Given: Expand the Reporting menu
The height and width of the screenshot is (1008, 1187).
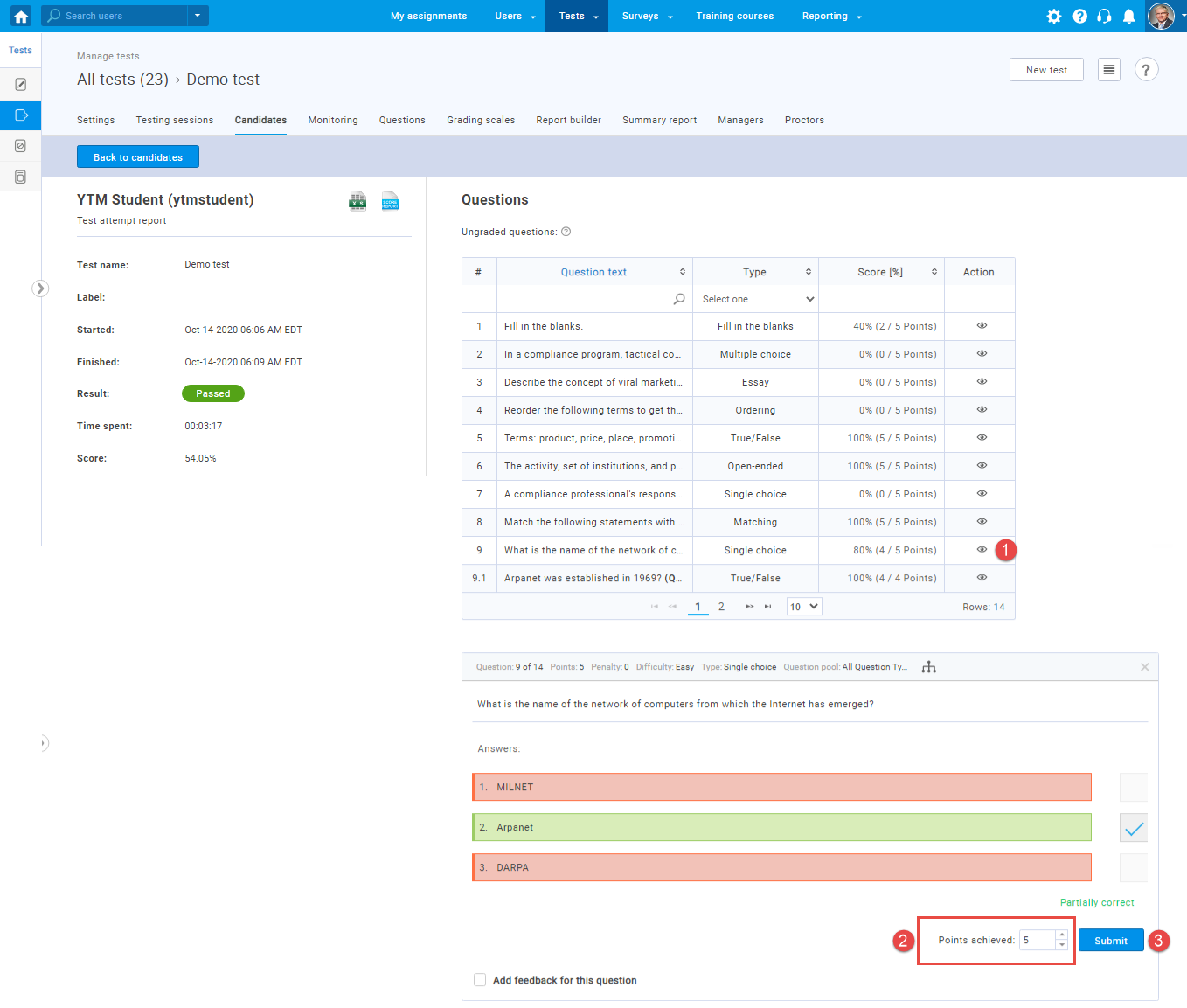Looking at the screenshot, I should click(831, 16).
